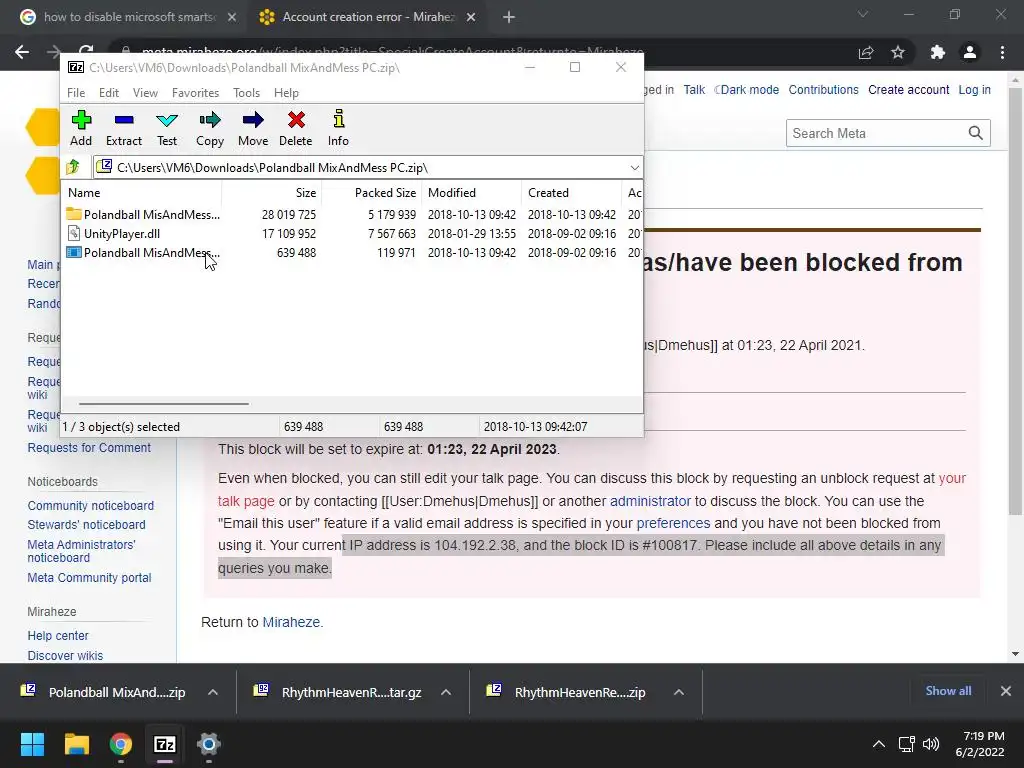Click the preferences link in block notice
The image size is (1024, 768).
tap(673, 523)
